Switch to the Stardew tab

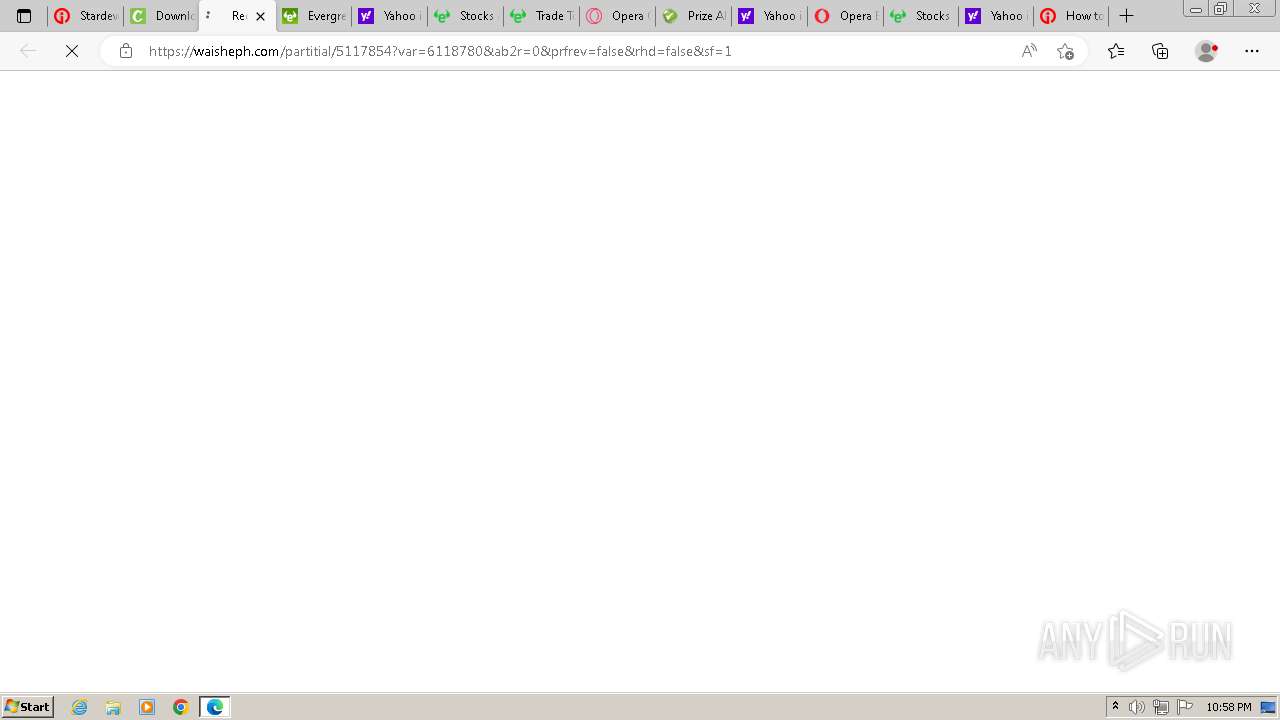pos(86,16)
